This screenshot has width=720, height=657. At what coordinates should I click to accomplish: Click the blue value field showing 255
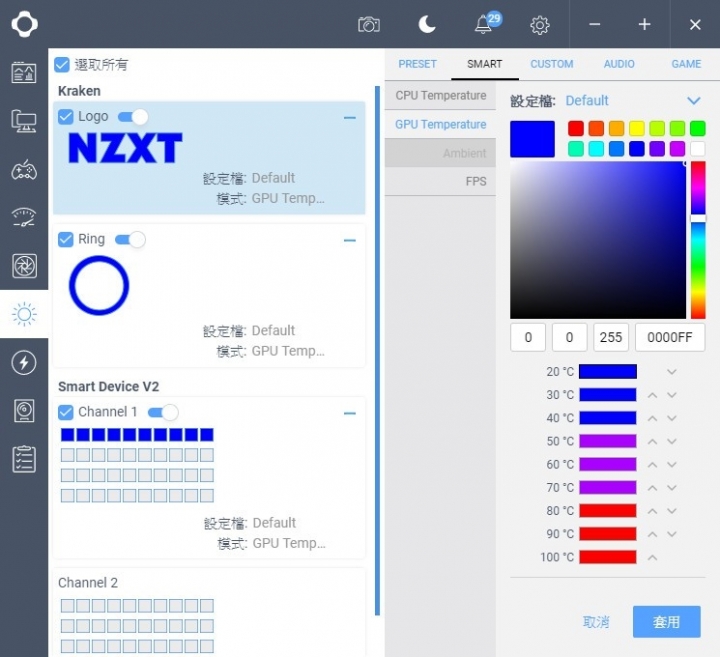coord(610,337)
